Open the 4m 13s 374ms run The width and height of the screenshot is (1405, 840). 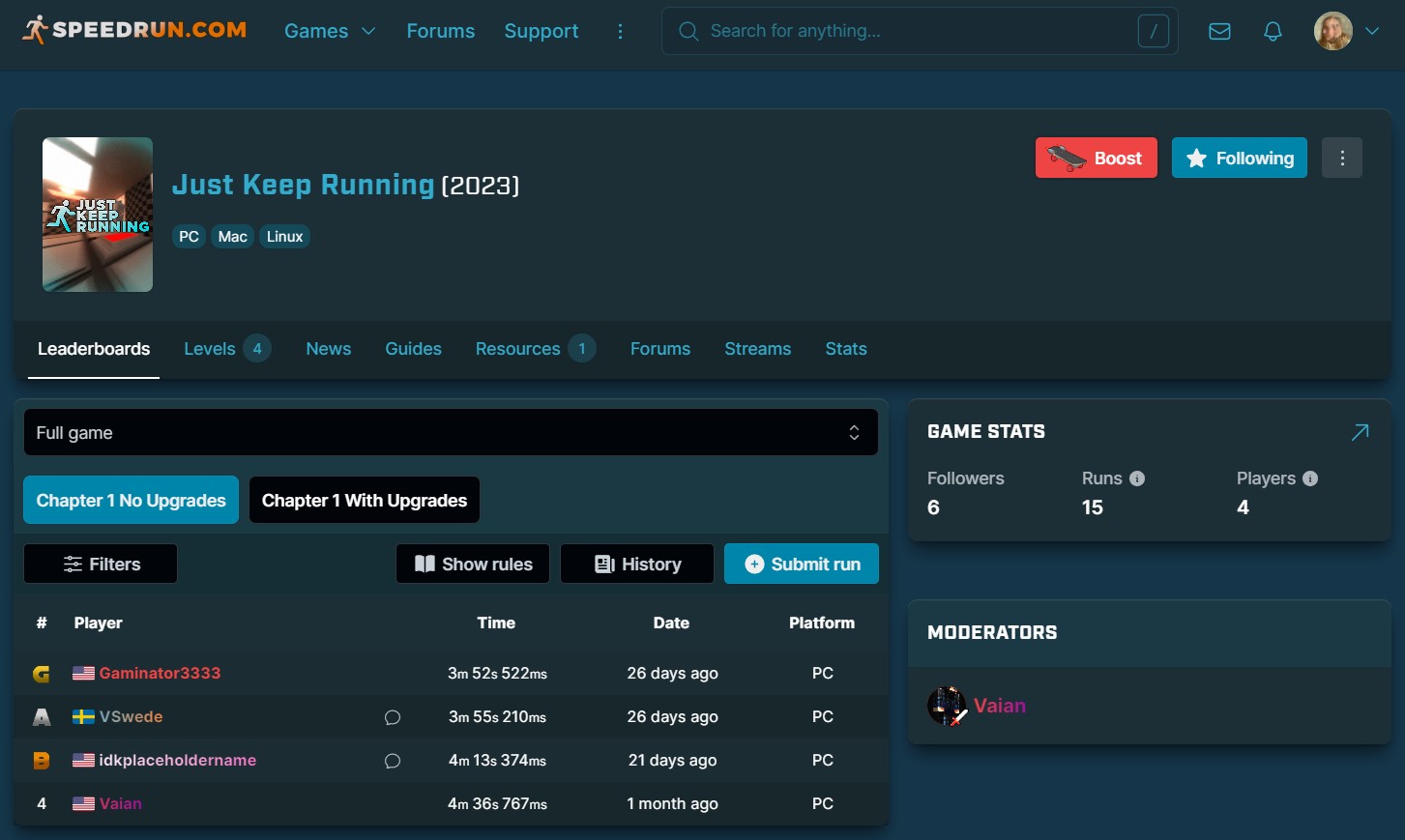pyautogui.click(x=497, y=760)
